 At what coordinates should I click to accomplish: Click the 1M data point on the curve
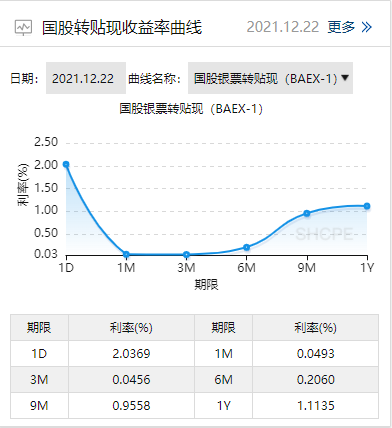point(126,254)
